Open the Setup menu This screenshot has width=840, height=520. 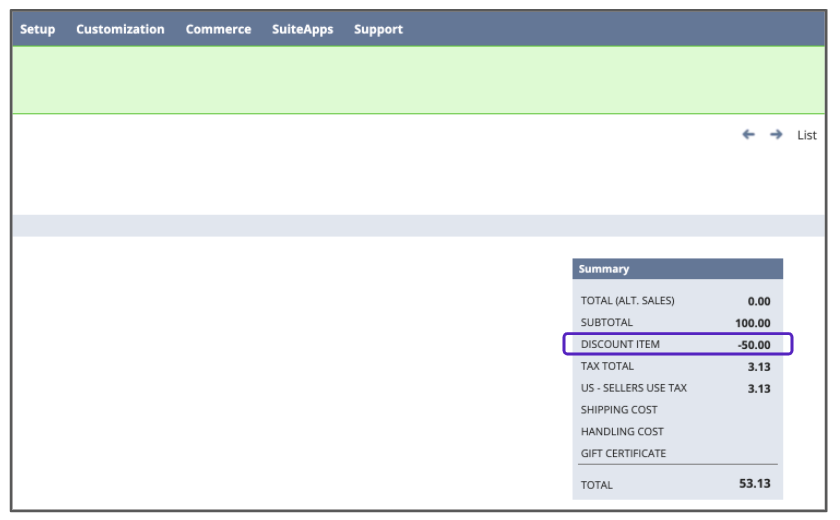[x=38, y=29]
